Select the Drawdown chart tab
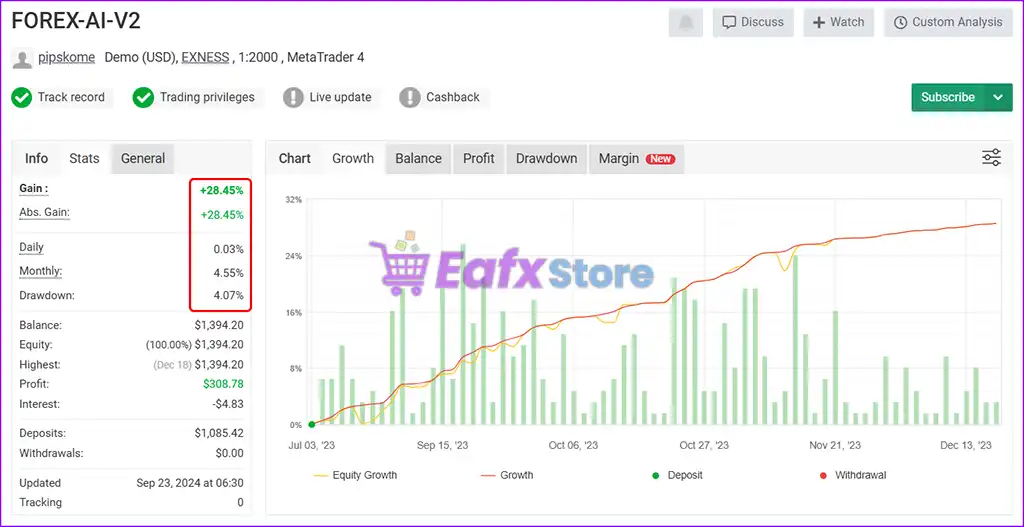 pos(547,159)
